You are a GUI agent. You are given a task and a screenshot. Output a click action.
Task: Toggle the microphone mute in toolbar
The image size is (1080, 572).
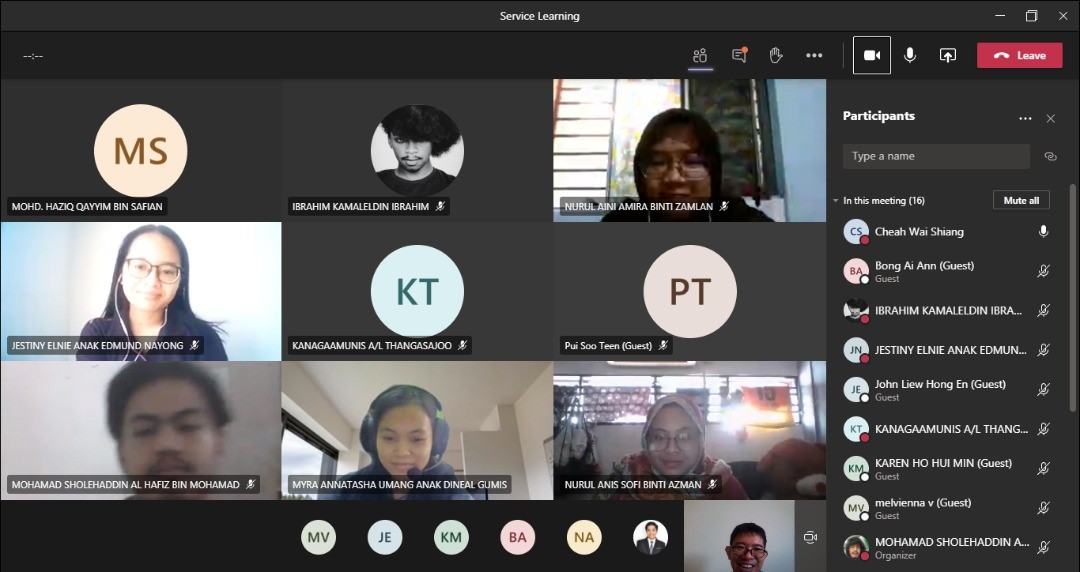coord(910,55)
